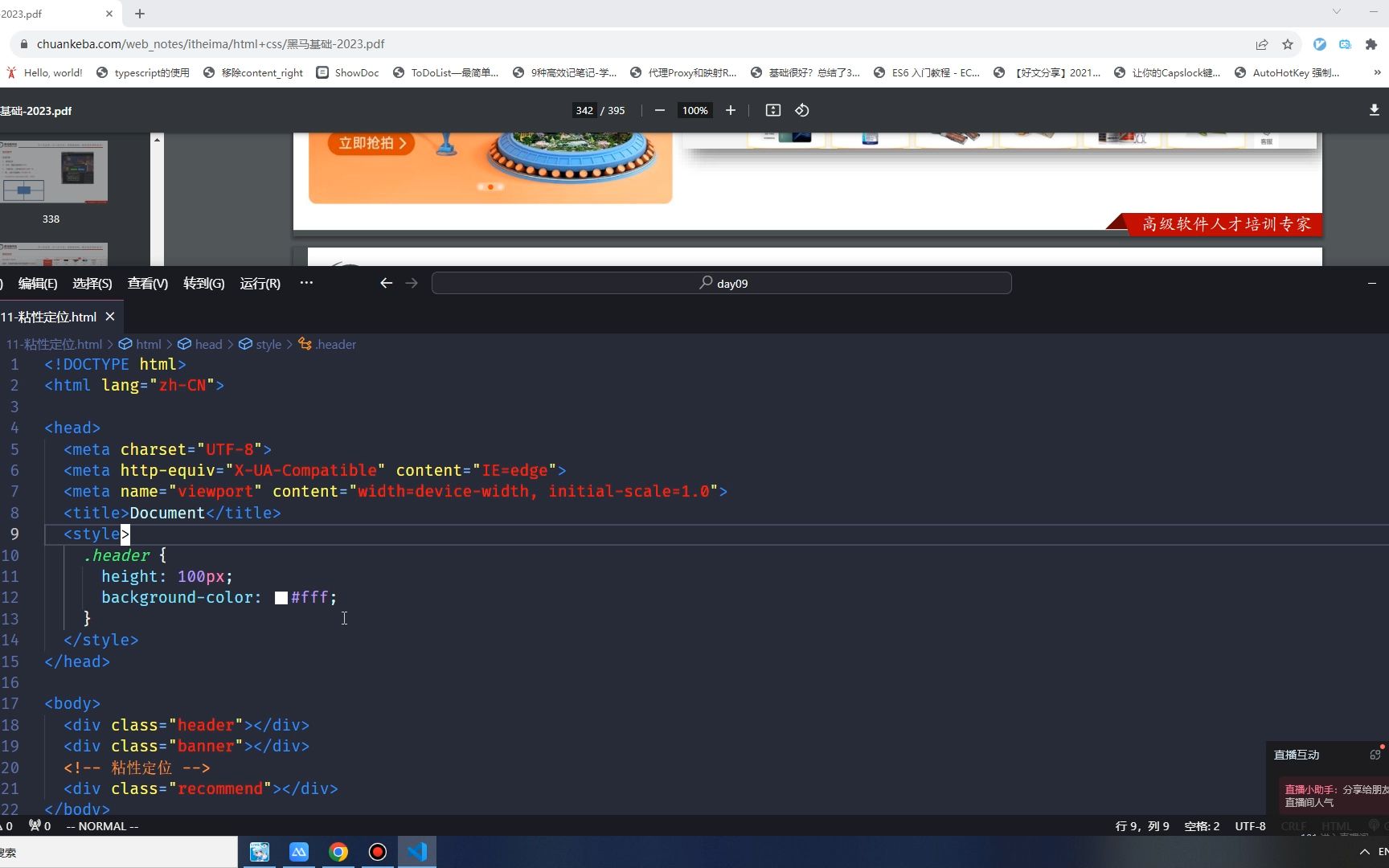The width and height of the screenshot is (1389, 868).
Task: Show hidden system tray icons chevron
Action: click(x=1364, y=852)
